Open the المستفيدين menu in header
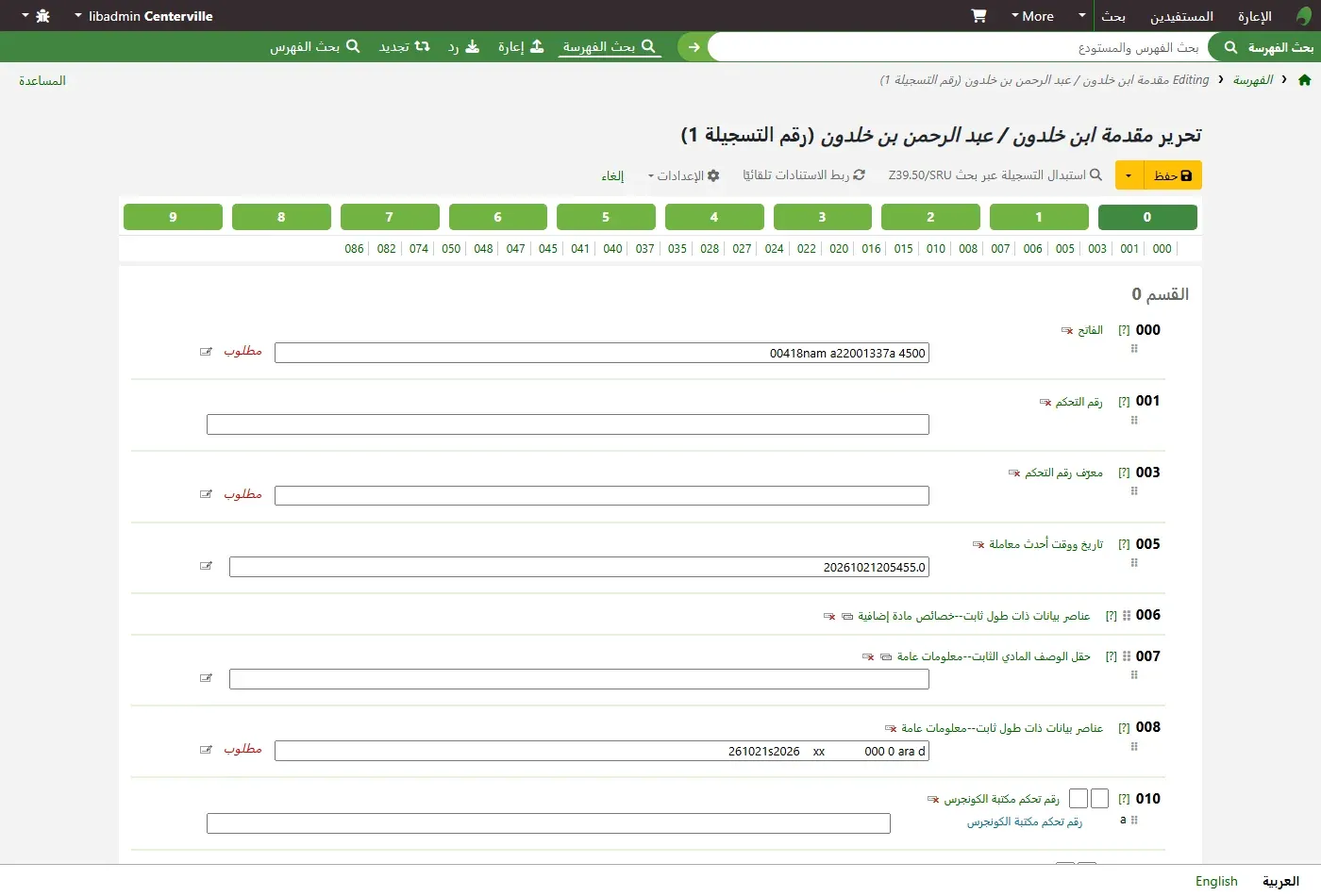Screen dimensions: 1321x896 click(1181, 16)
